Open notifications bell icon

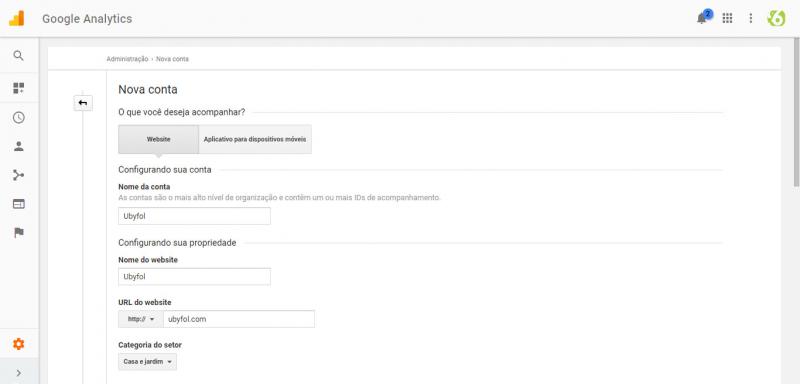tap(703, 18)
